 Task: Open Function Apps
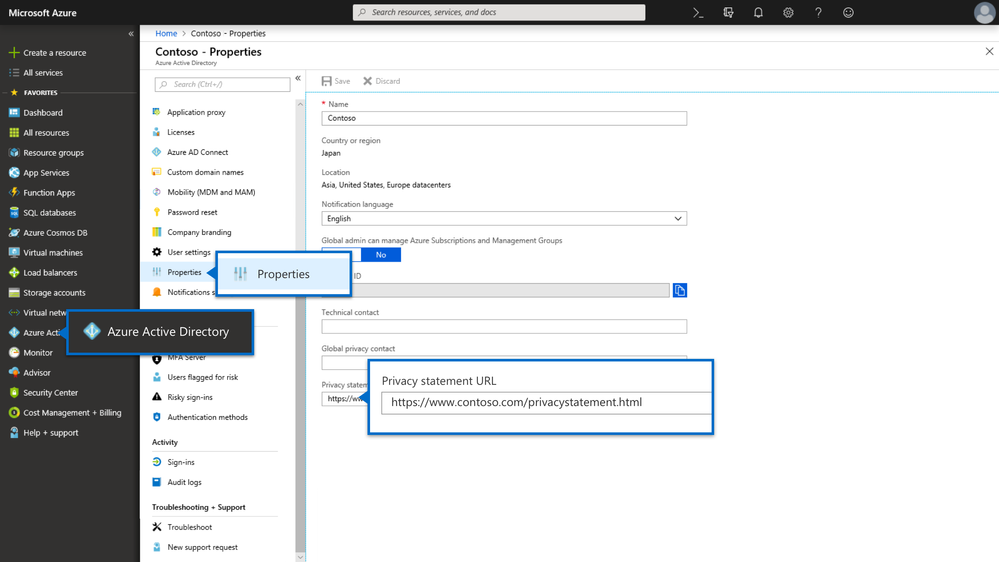coord(42,192)
